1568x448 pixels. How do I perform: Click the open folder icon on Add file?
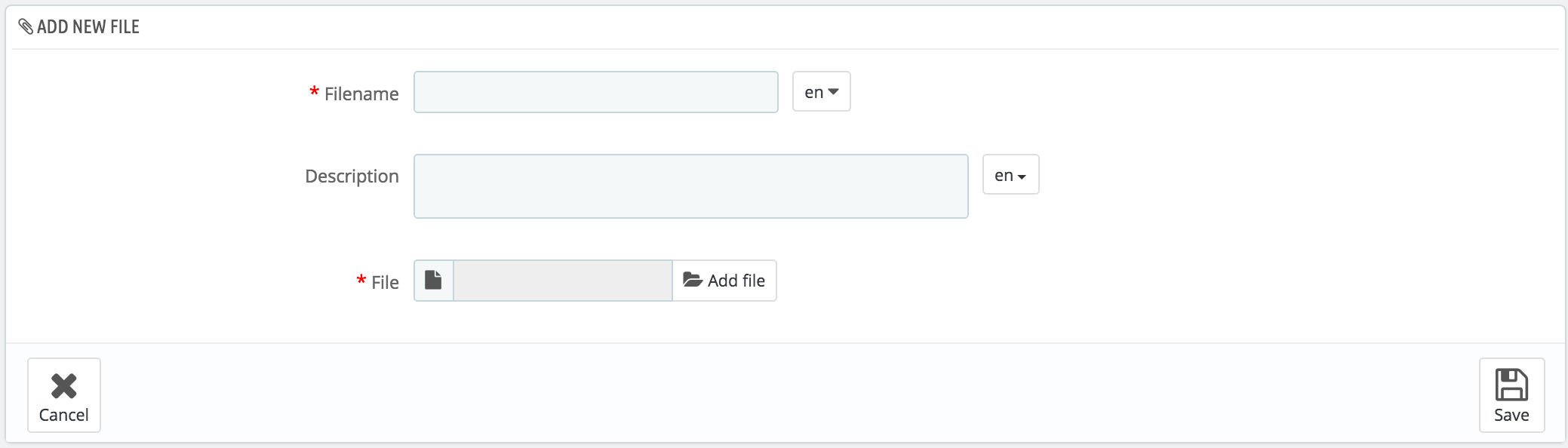click(x=693, y=280)
